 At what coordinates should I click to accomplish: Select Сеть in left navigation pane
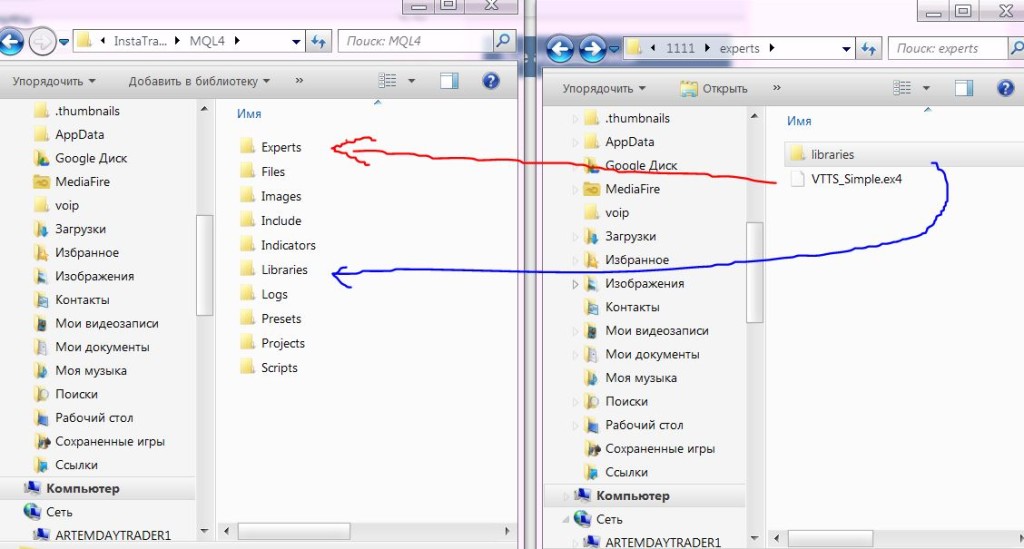pos(48,512)
